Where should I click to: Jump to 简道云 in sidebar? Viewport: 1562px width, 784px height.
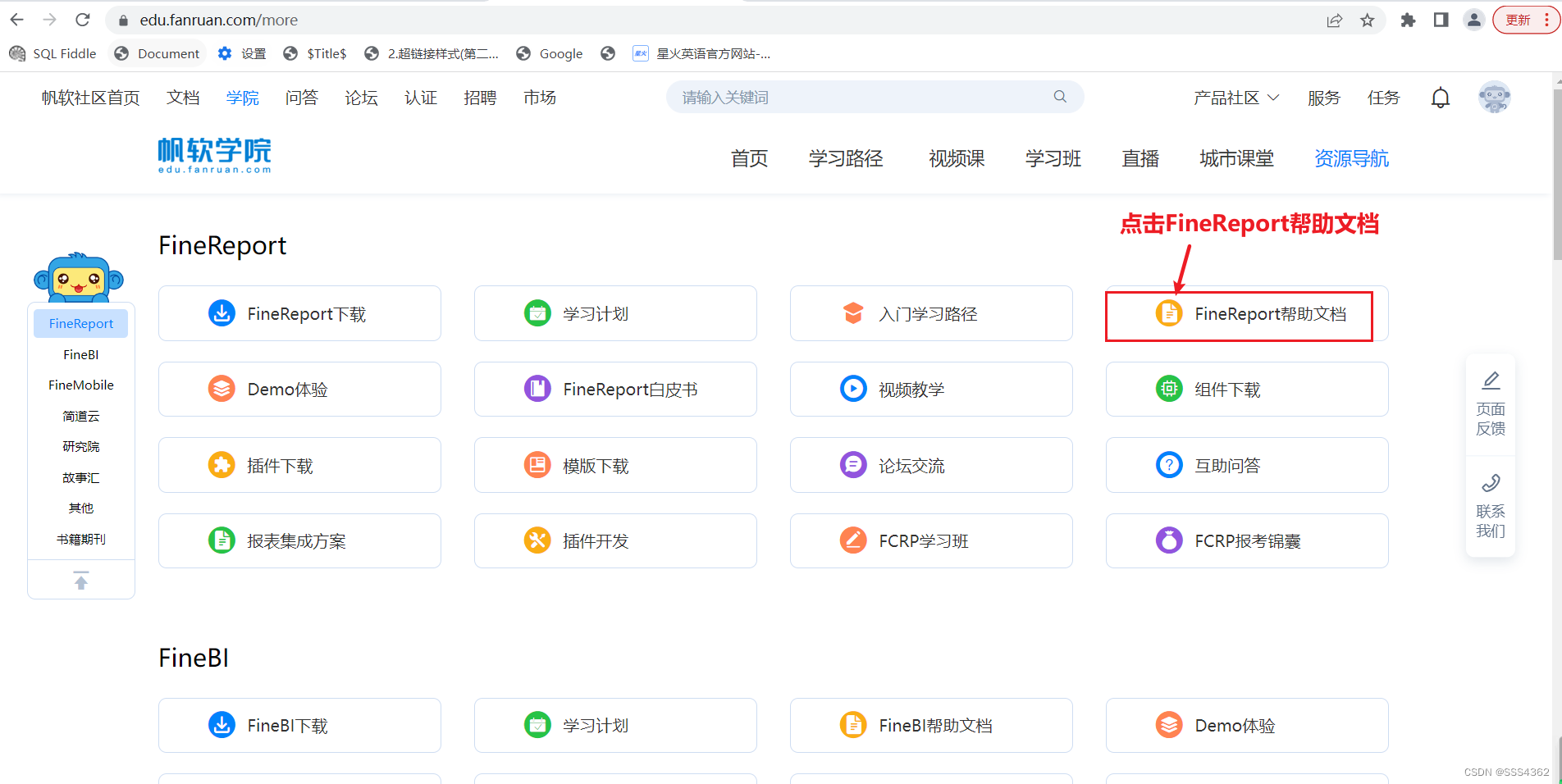click(x=81, y=416)
